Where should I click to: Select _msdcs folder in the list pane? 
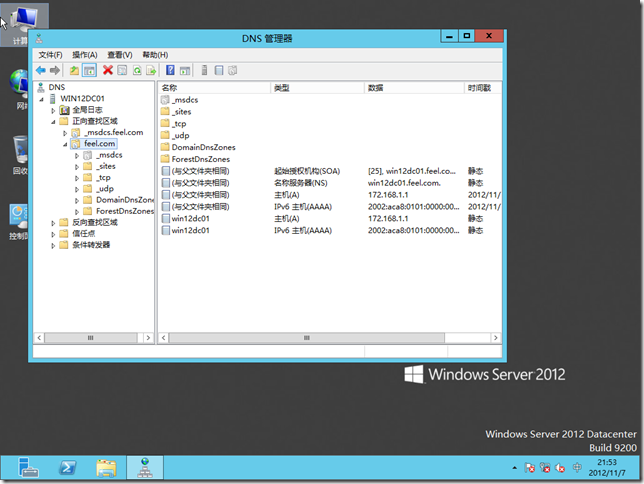pos(185,100)
